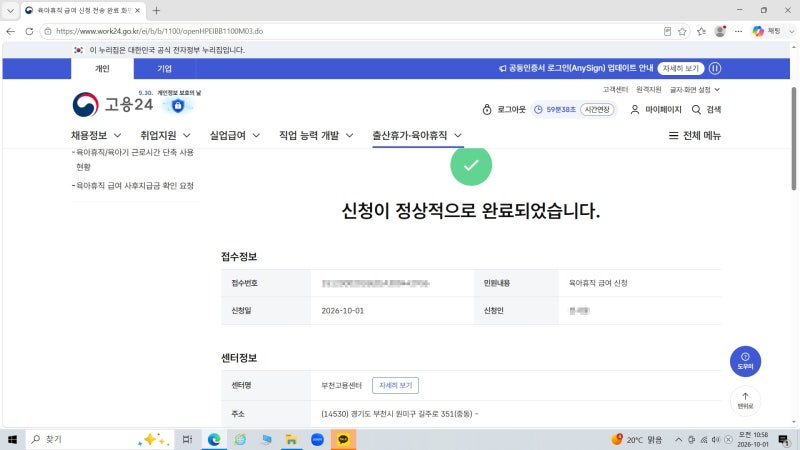Open the notification center icon
The image size is (800, 450).
[783, 439]
